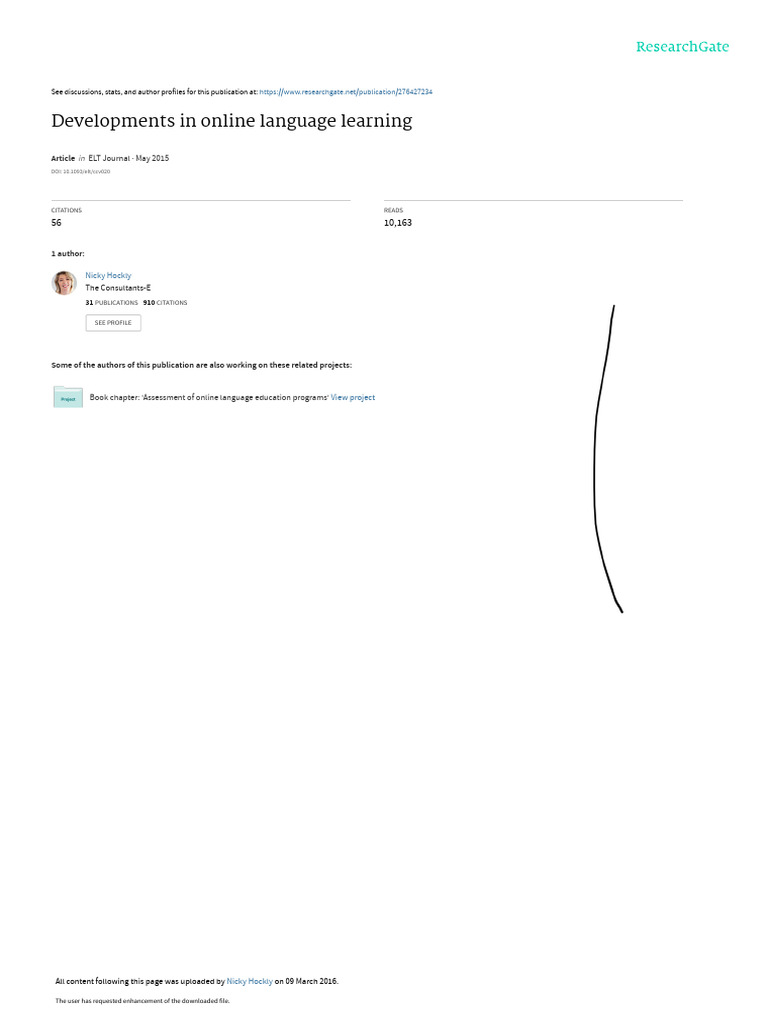This screenshot has height=1024, width=768.
Task: Click the 56 citations count
Action: pyautogui.click(x=56, y=223)
